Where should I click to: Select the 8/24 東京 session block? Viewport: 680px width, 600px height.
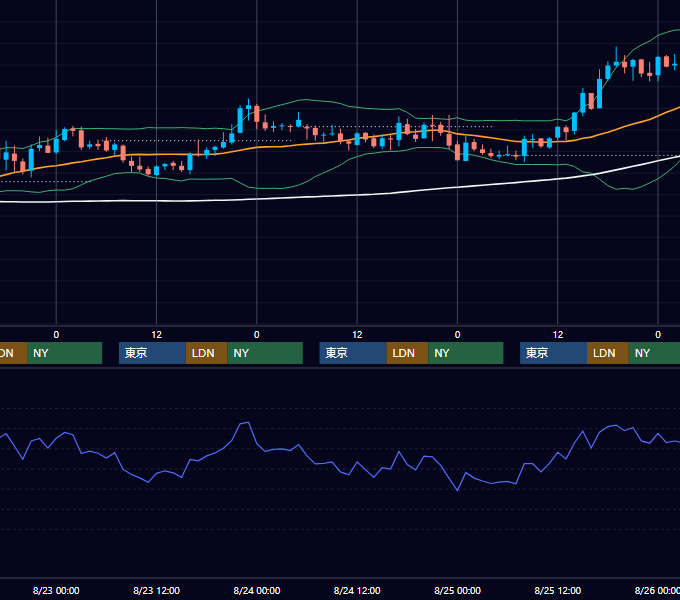[x=353, y=353]
